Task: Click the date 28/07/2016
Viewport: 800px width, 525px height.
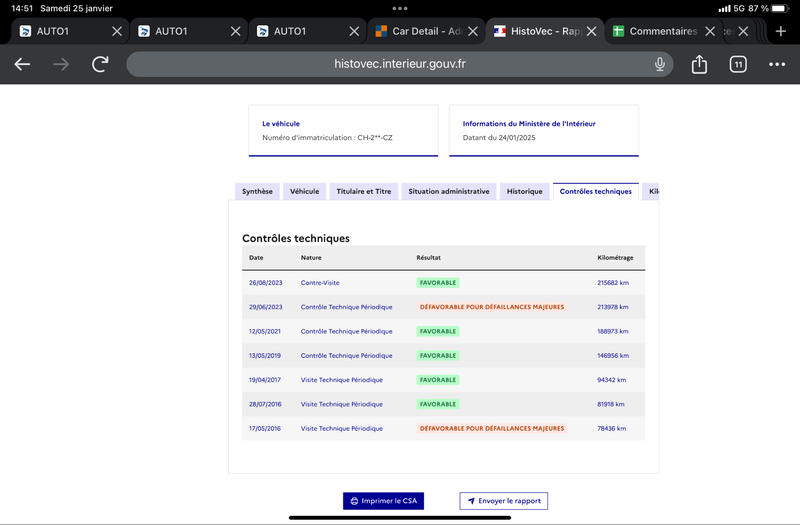Action: [265, 404]
